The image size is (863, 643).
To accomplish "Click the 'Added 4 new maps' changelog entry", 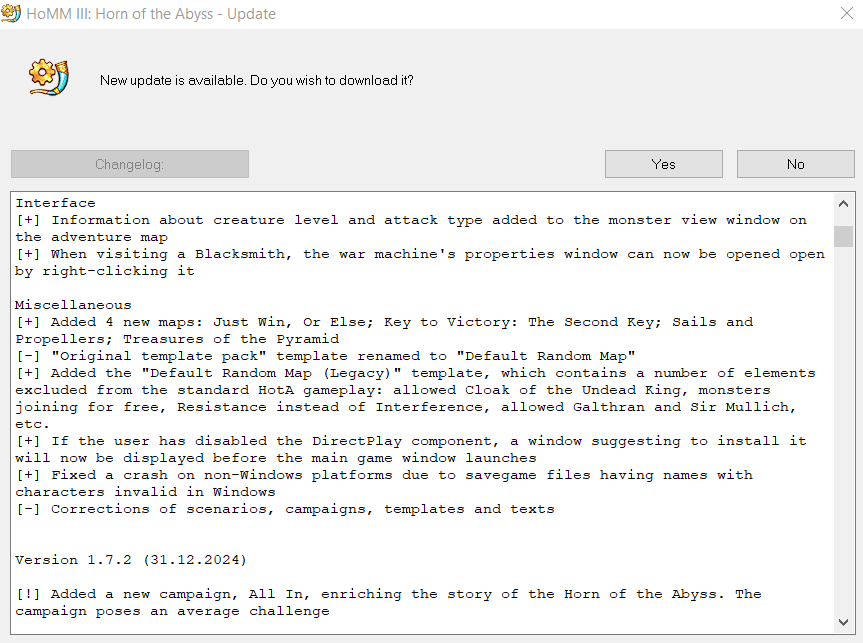I will (384, 330).
